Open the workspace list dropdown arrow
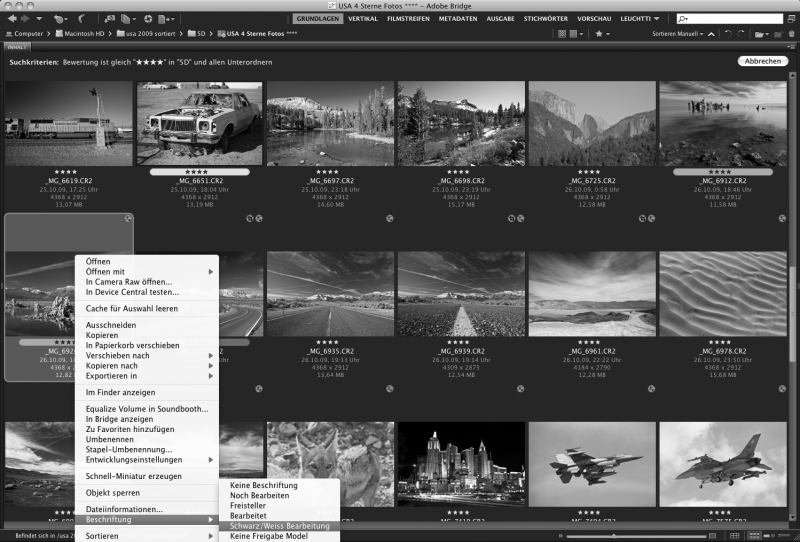The image size is (800, 542). click(x=657, y=19)
